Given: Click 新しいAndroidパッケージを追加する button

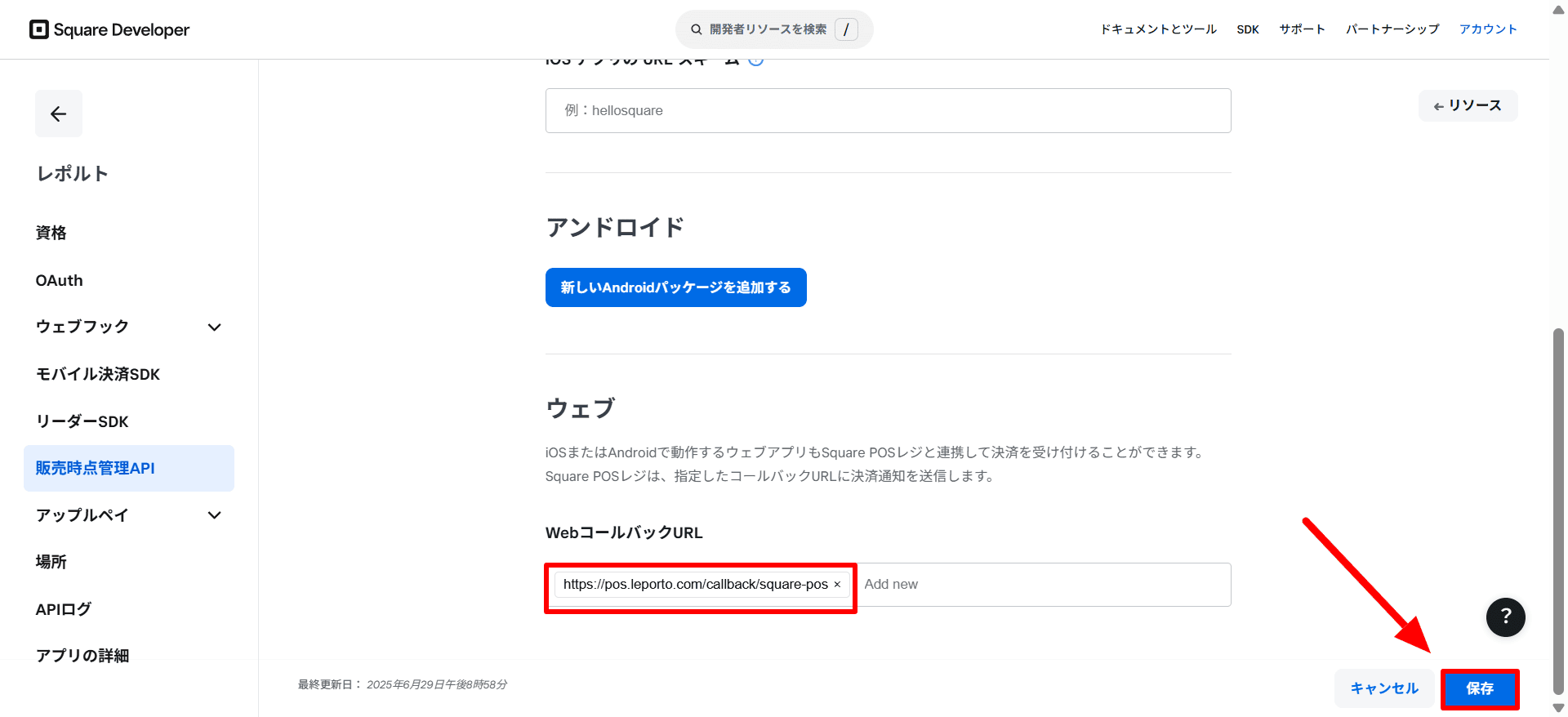Looking at the screenshot, I should point(676,287).
